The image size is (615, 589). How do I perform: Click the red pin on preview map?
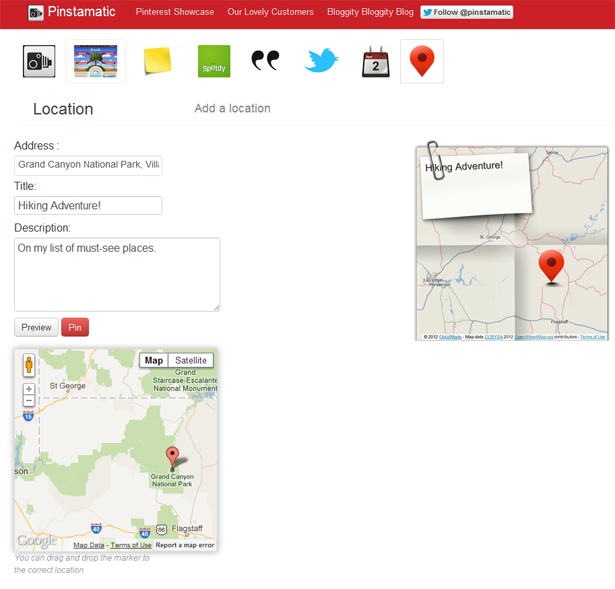551,265
